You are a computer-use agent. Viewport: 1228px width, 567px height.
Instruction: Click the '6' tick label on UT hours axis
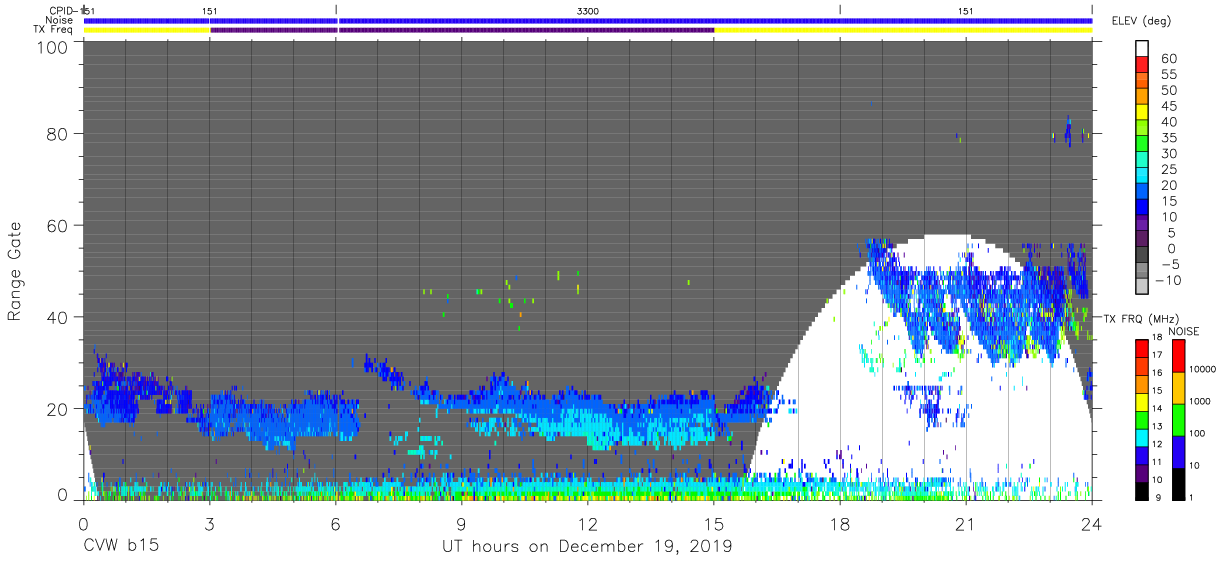pos(336,523)
